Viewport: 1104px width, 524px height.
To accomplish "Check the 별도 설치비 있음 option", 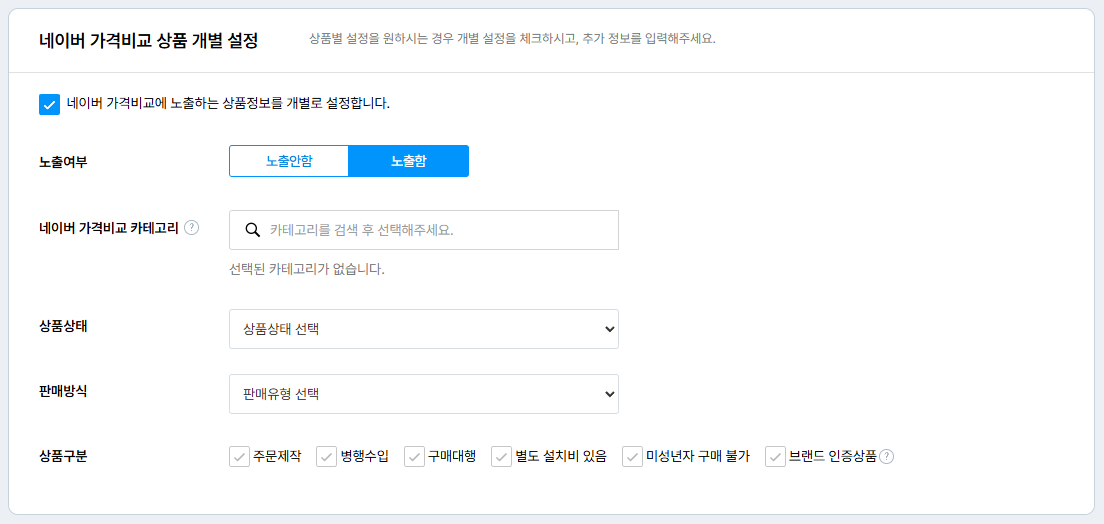I will (502, 456).
